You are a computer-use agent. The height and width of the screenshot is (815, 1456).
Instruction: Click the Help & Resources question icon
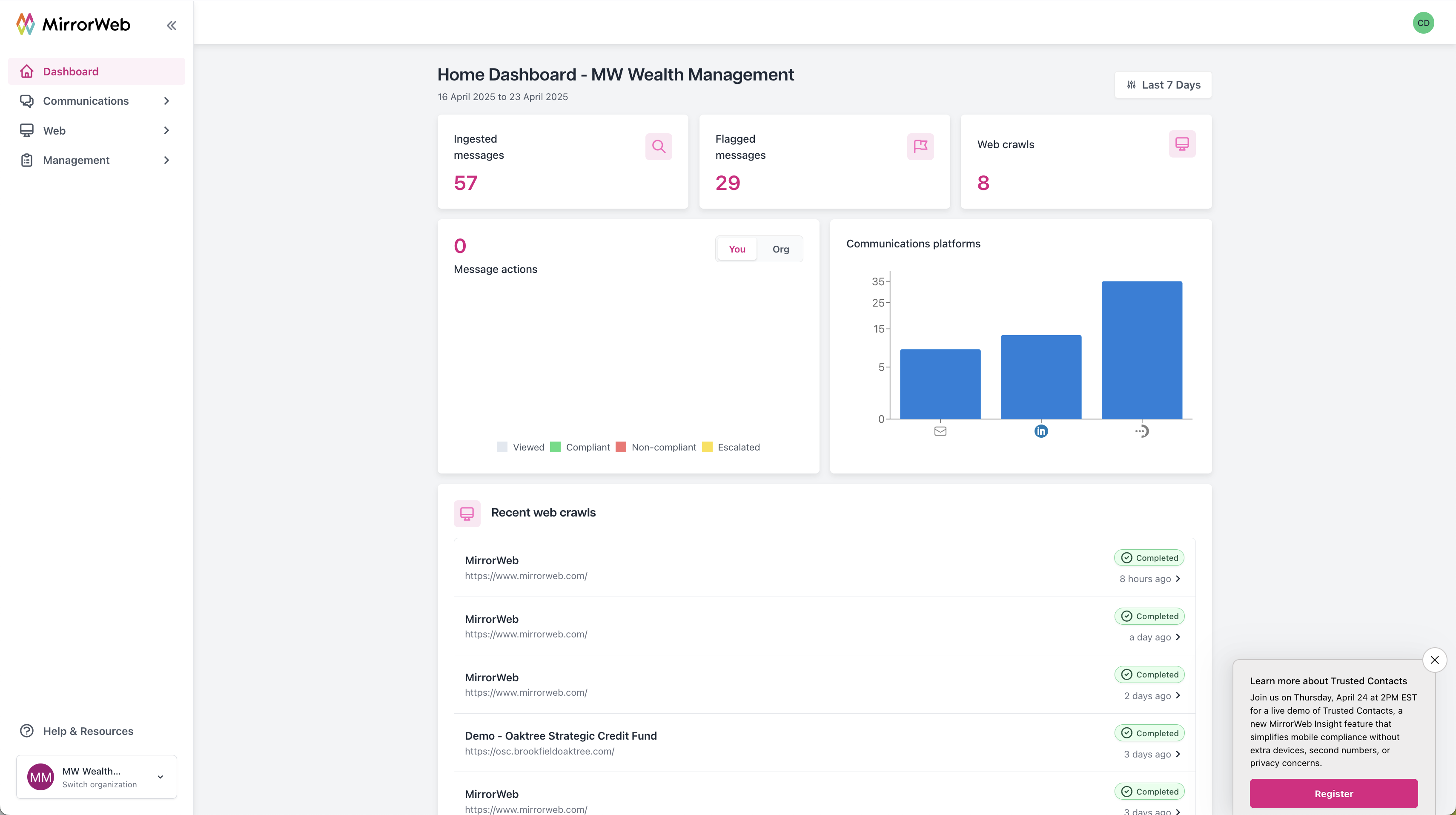click(x=26, y=731)
